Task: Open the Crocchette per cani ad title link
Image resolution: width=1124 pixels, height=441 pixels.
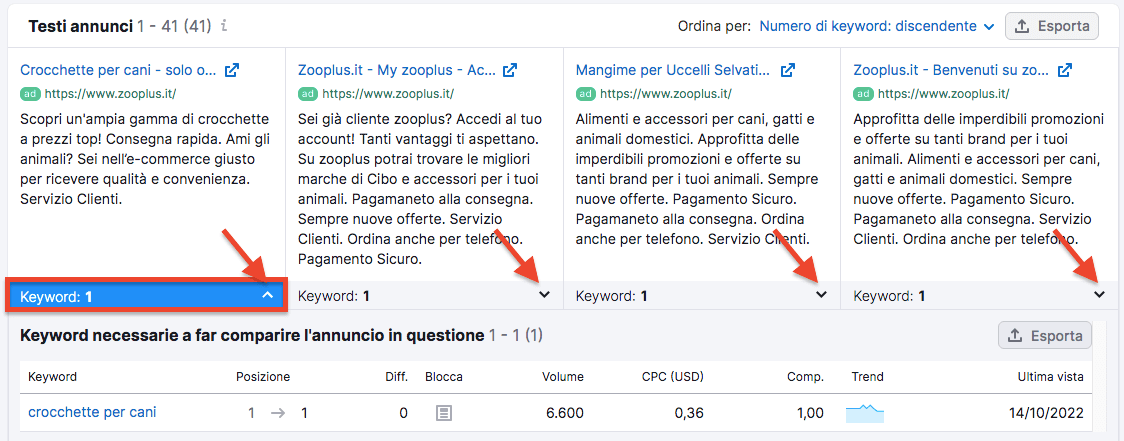Action: (118, 70)
